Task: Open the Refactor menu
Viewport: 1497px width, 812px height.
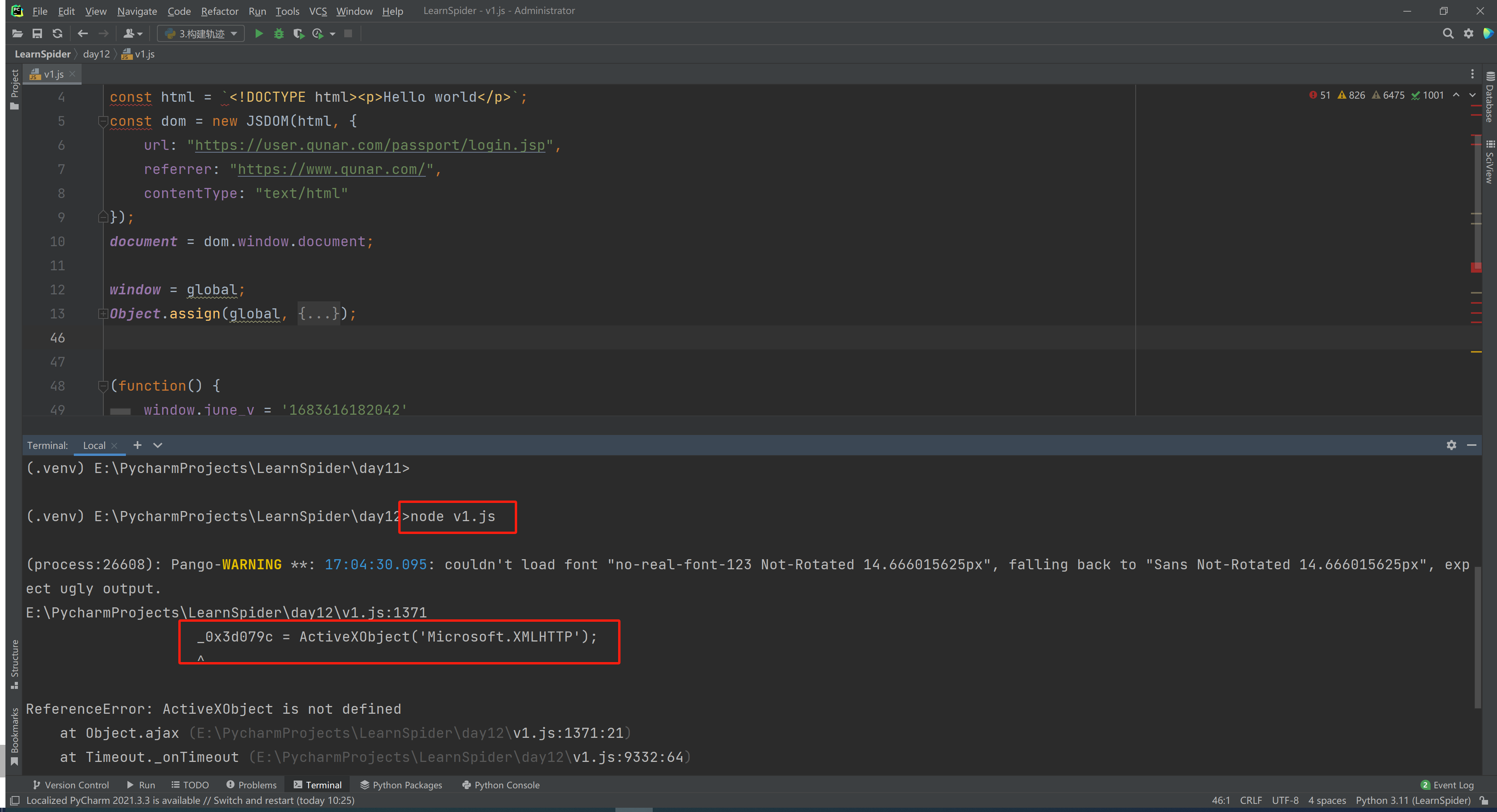Action: (220, 11)
